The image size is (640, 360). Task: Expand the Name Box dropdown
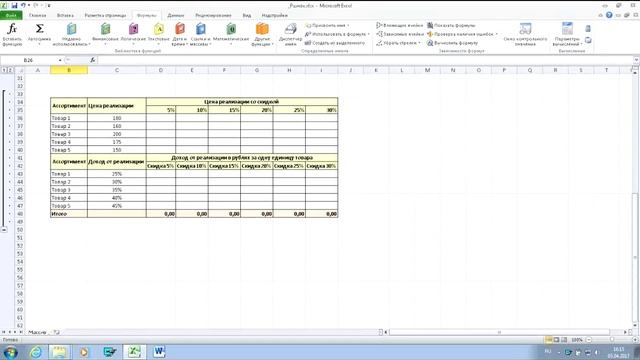pyautogui.click(x=60, y=60)
